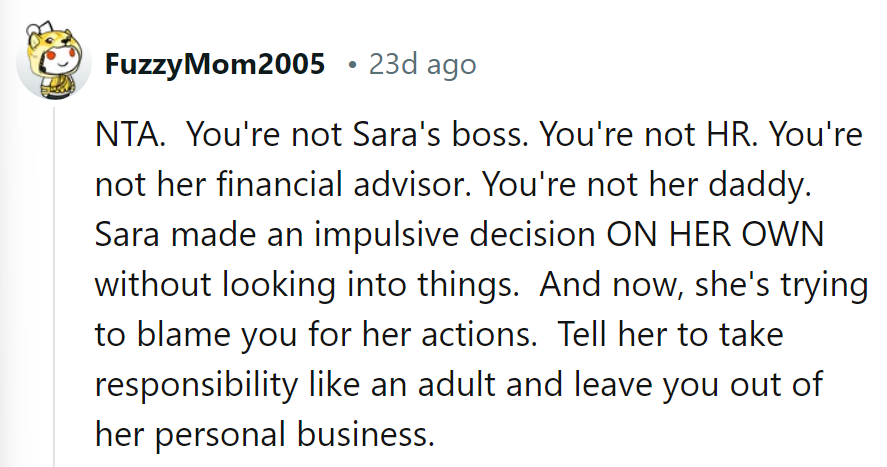
Task: Click the "23d ago" comment timestamp
Action: coord(422,66)
